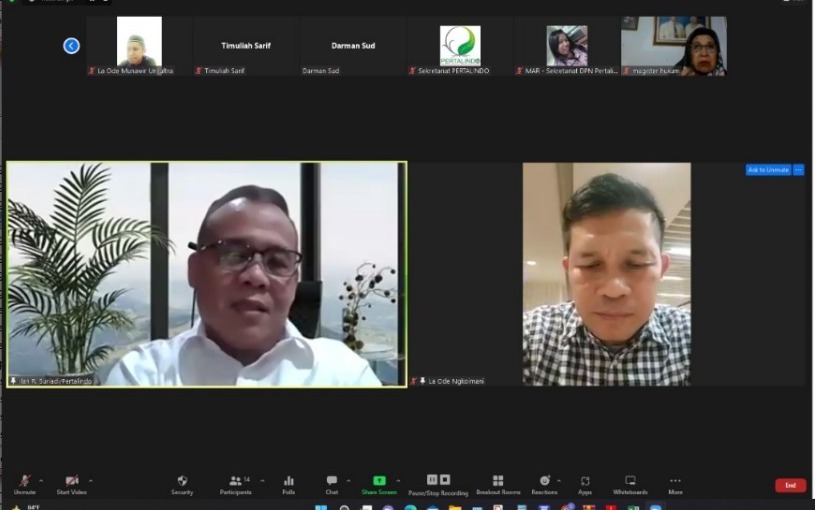This screenshot has width=815, height=510.
Task: Open the Chat panel
Action: coord(331,481)
